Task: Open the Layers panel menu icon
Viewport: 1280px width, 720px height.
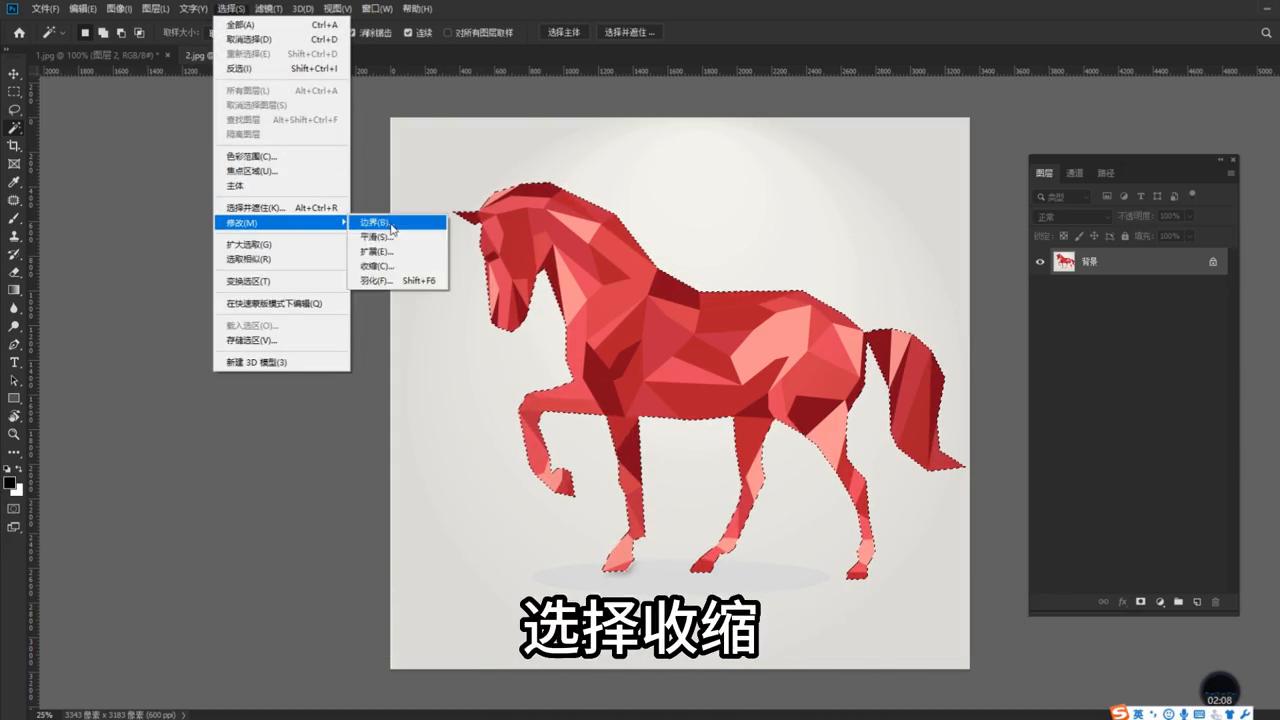Action: [1231, 173]
